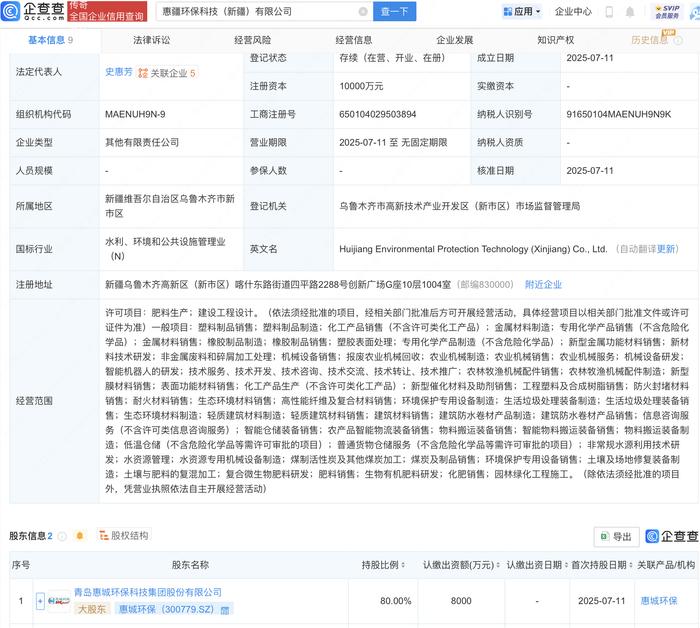Open the notification bell in the header
Screen dimensions: 700x628
[630, 12]
